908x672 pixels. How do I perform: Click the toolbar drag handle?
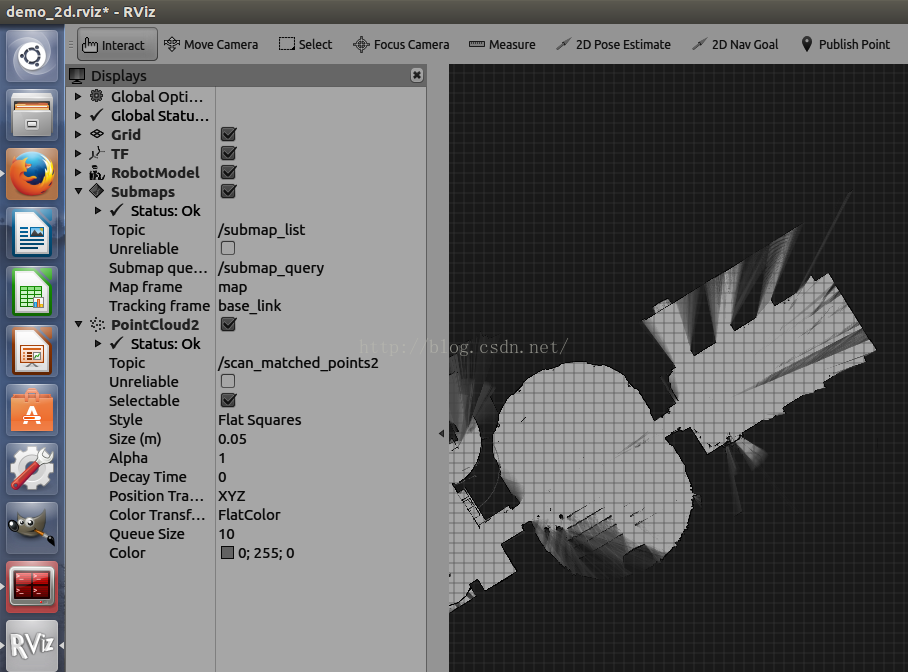coord(71,45)
